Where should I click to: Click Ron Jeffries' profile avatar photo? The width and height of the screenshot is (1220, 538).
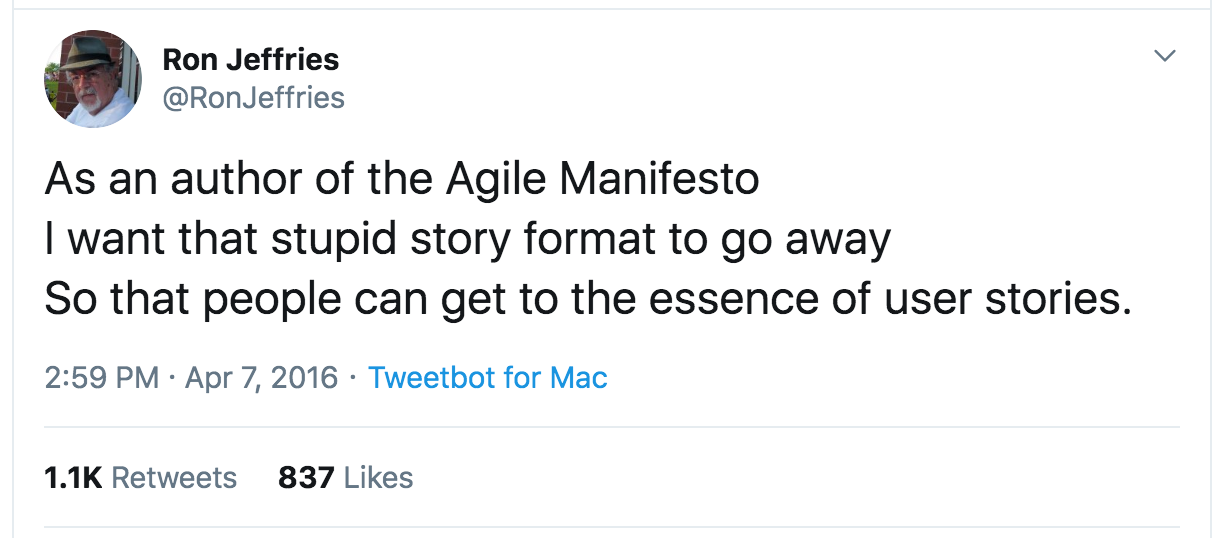point(93,78)
